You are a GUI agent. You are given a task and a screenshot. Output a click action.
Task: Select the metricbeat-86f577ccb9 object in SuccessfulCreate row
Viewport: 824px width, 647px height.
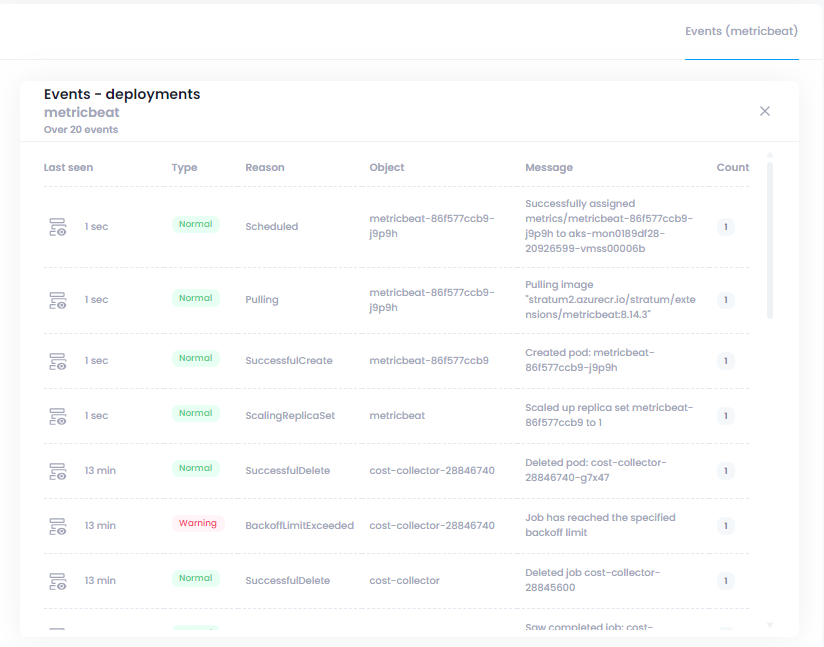(429, 360)
